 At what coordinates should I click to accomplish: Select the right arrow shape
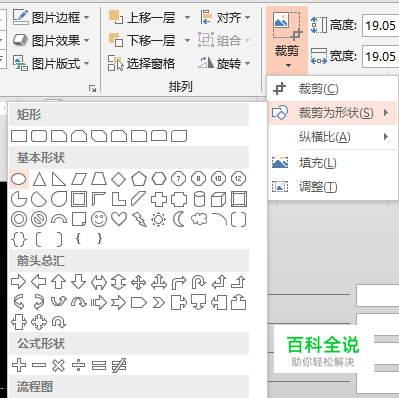[x=18, y=282]
